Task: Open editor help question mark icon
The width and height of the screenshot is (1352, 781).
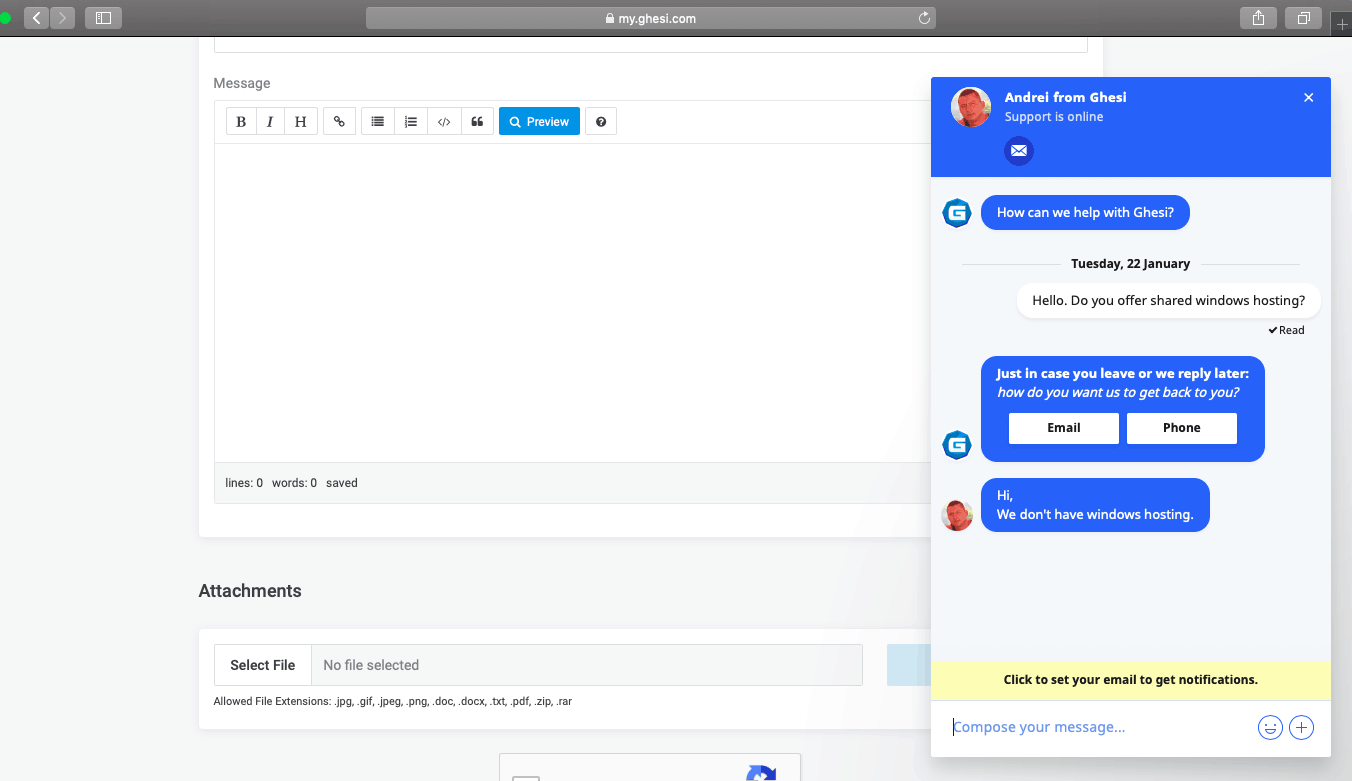Action: click(601, 122)
